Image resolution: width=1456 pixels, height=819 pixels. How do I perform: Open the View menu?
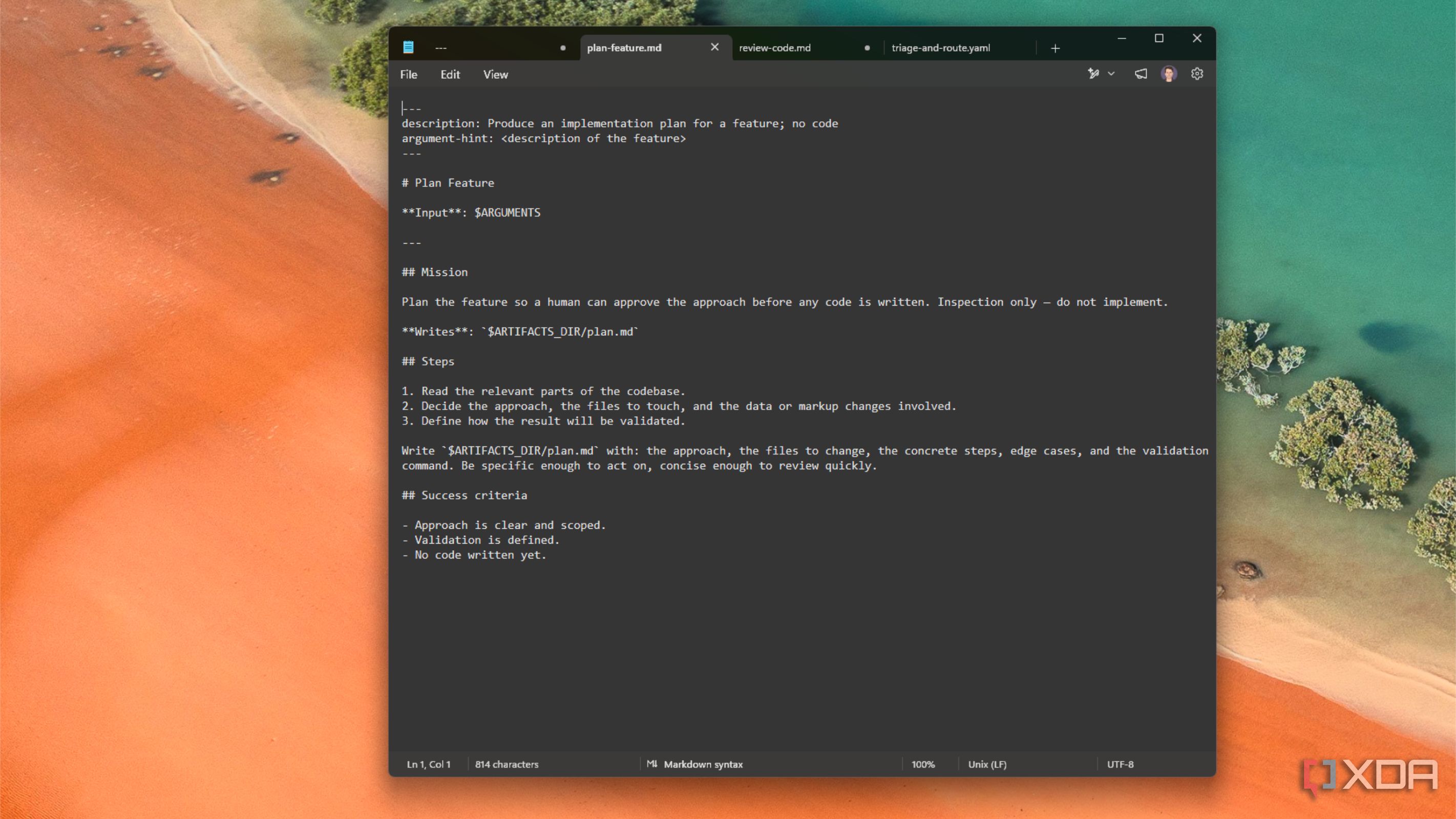[495, 75]
